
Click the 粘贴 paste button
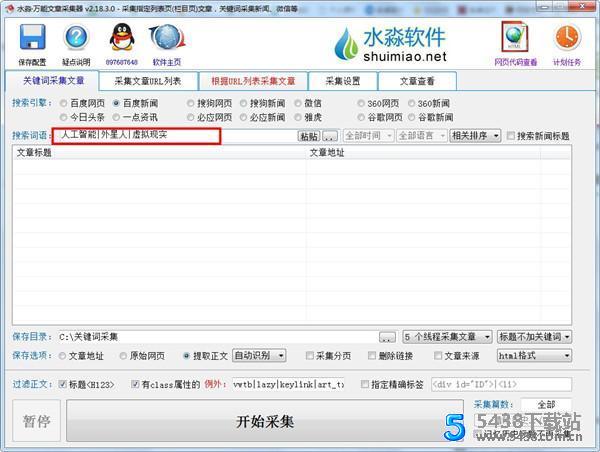click(309, 136)
